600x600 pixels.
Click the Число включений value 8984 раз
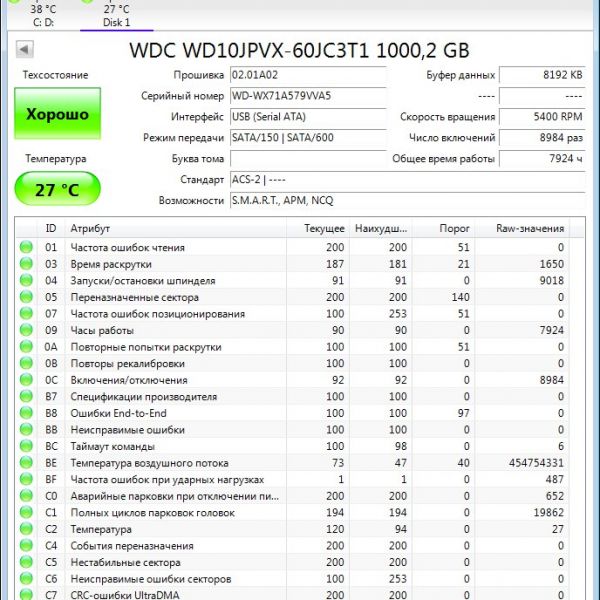542,138
